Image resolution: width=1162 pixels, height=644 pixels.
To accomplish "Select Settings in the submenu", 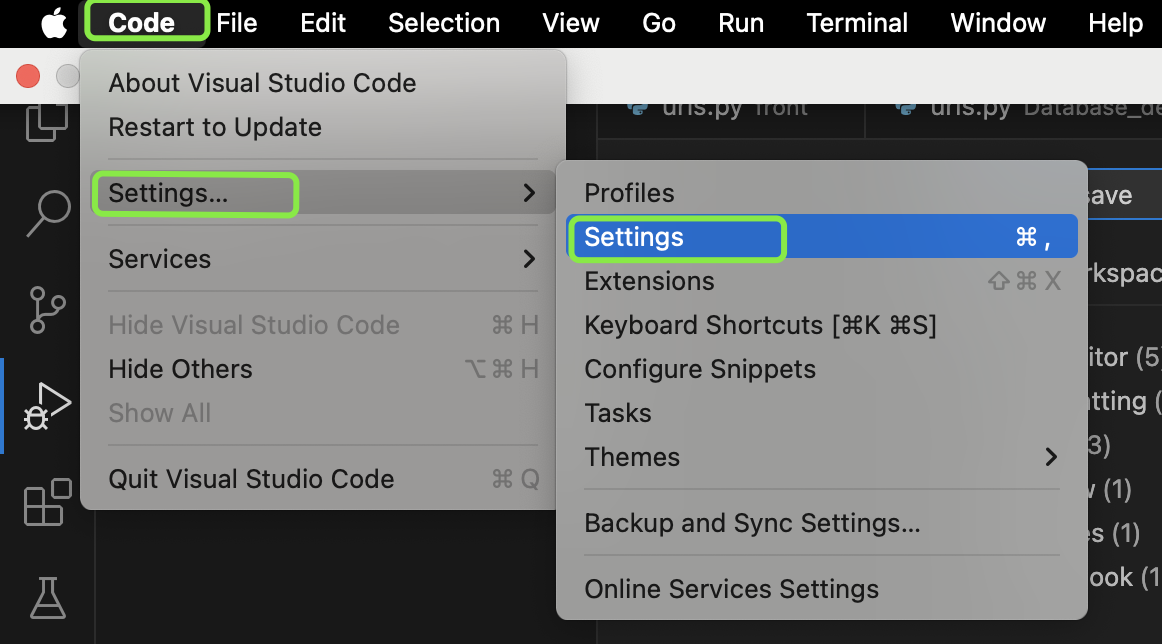I will point(822,236).
